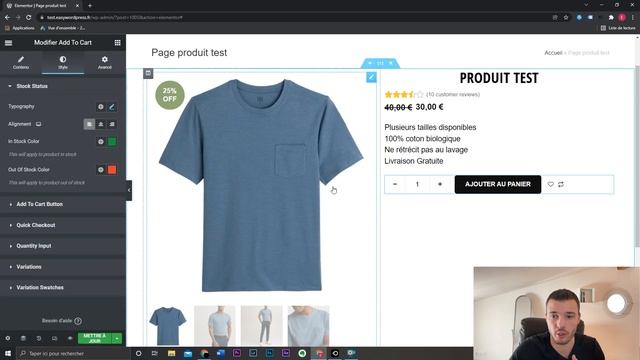Open save options arrow next to Mettre à jour

coord(117,338)
